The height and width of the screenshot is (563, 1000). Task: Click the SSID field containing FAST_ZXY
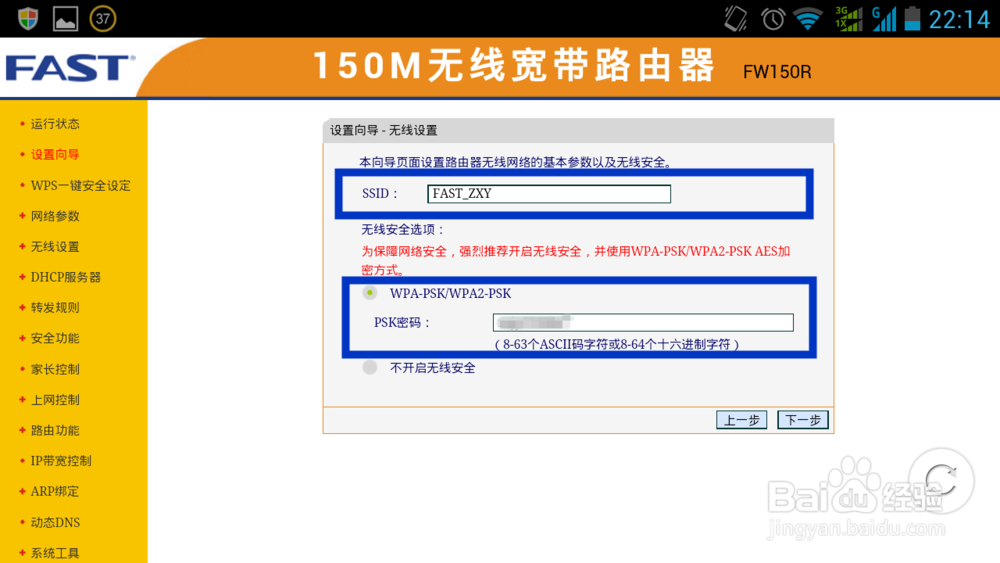(x=548, y=194)
